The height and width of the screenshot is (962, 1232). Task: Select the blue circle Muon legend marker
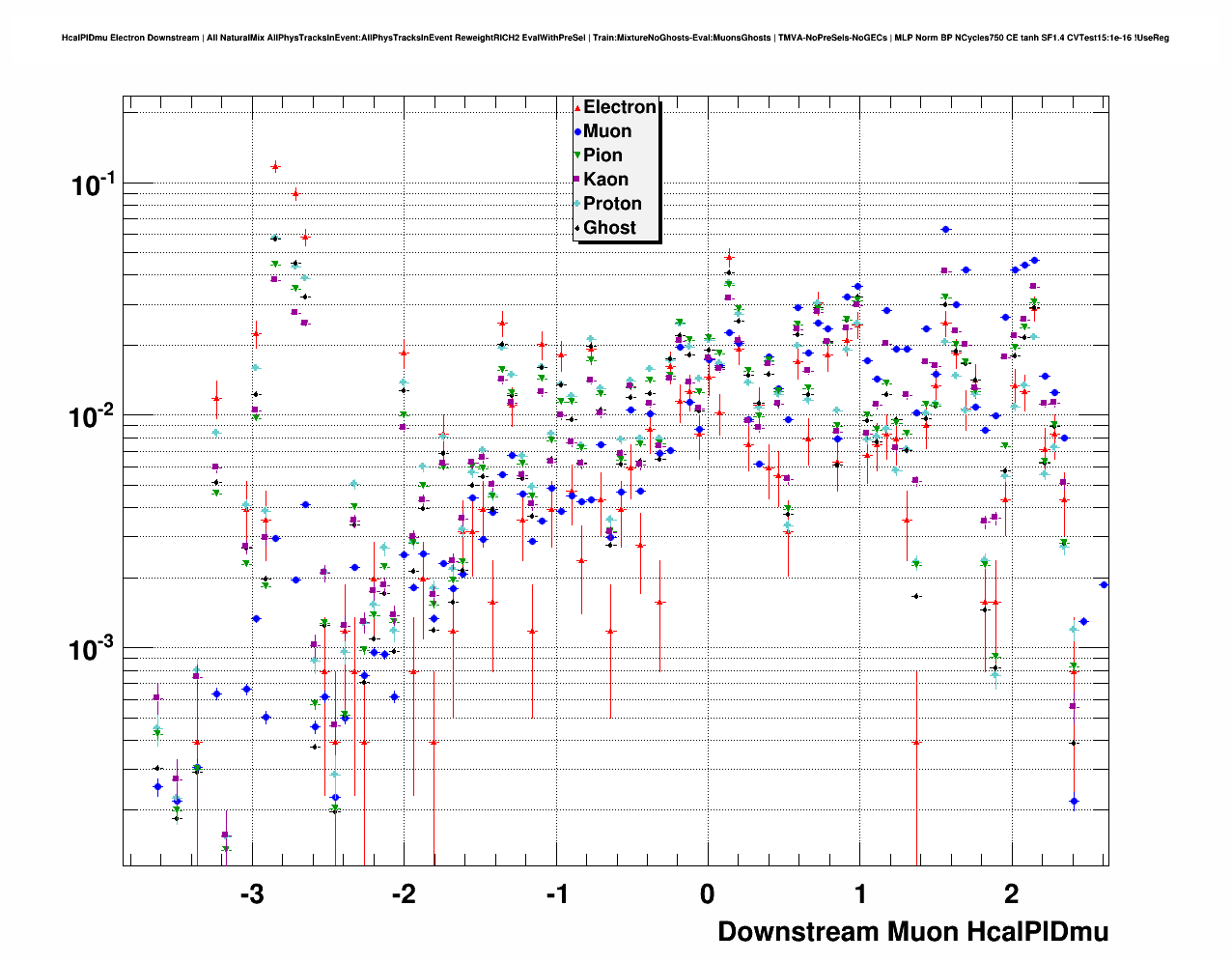pyautogui.click(x=577, y=131)
